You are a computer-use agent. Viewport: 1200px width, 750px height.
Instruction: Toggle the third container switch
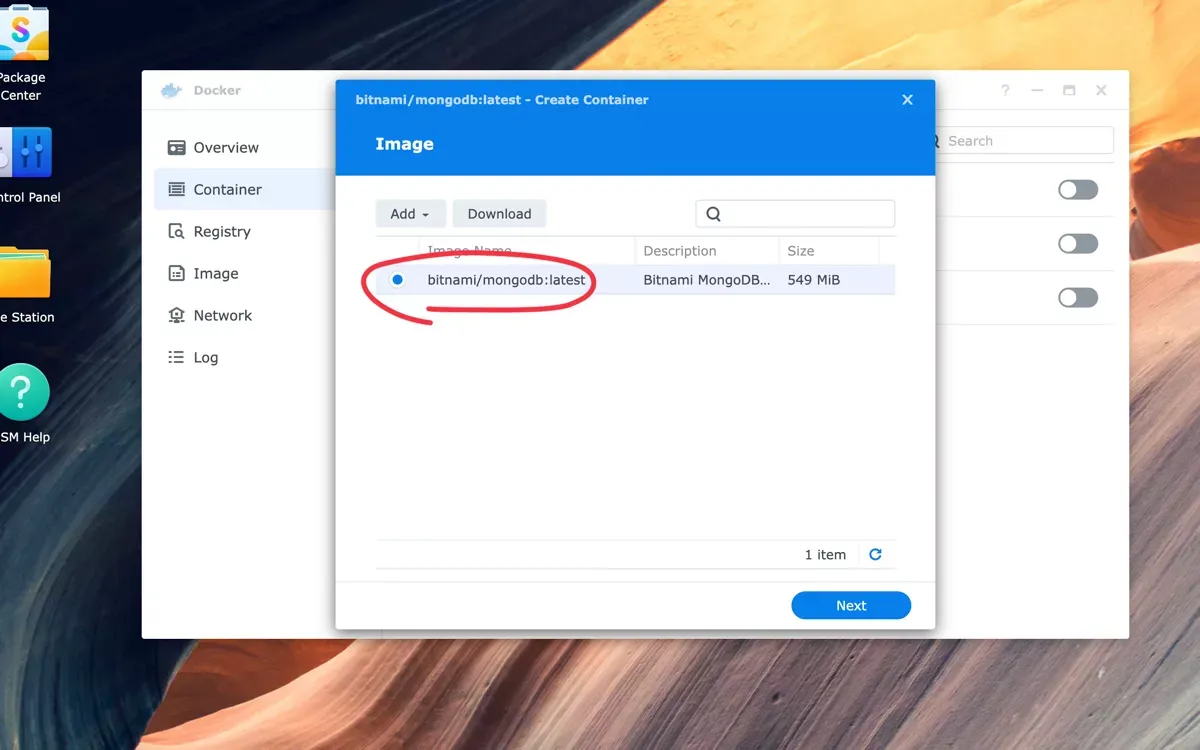(1078, 298)
